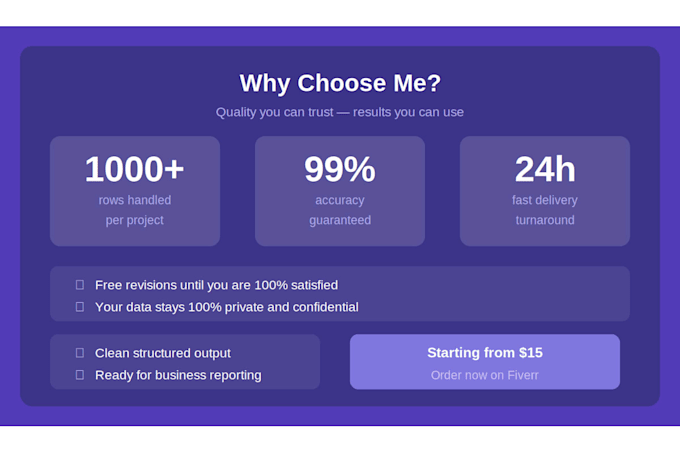Click the Why Choose Me? heading
The width and height of the screenshot is (680, 453).
point(340,83)
